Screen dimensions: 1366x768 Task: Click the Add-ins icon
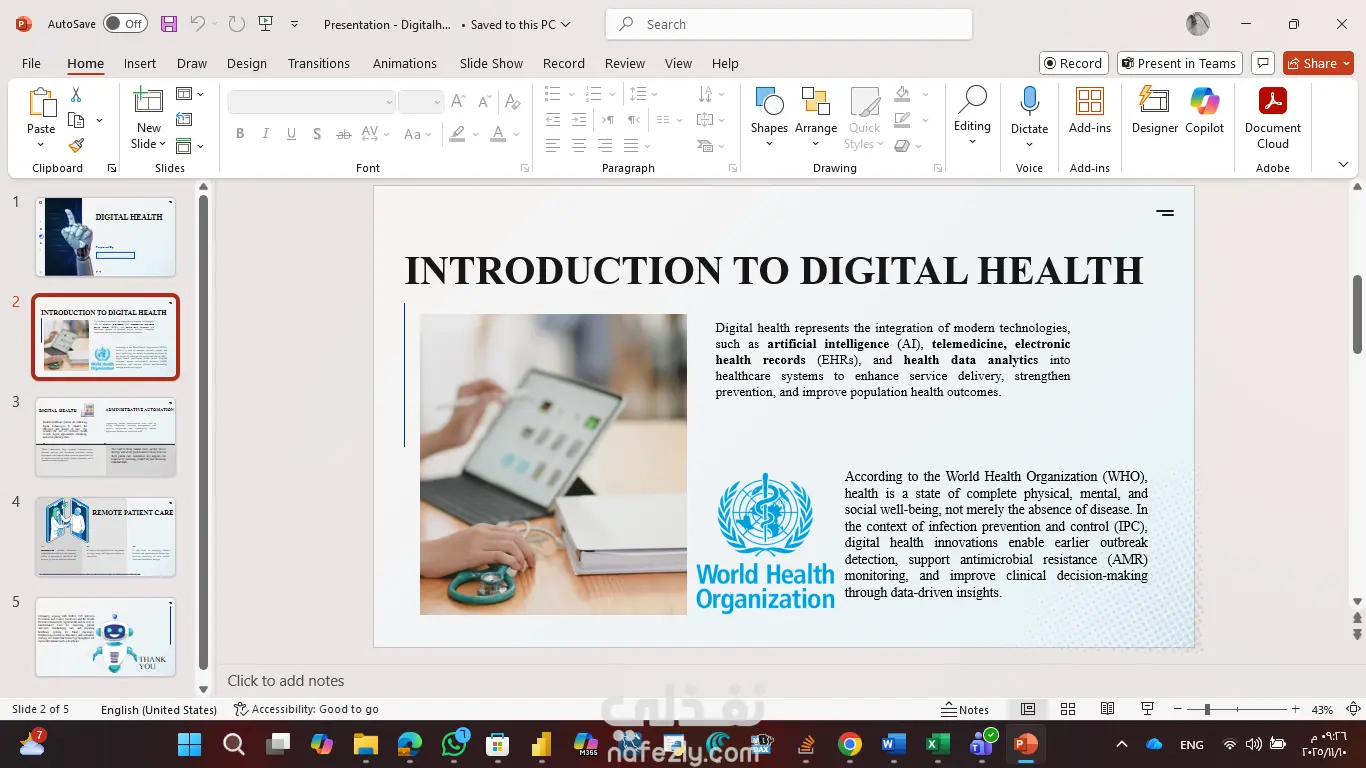coord(1089,110)
